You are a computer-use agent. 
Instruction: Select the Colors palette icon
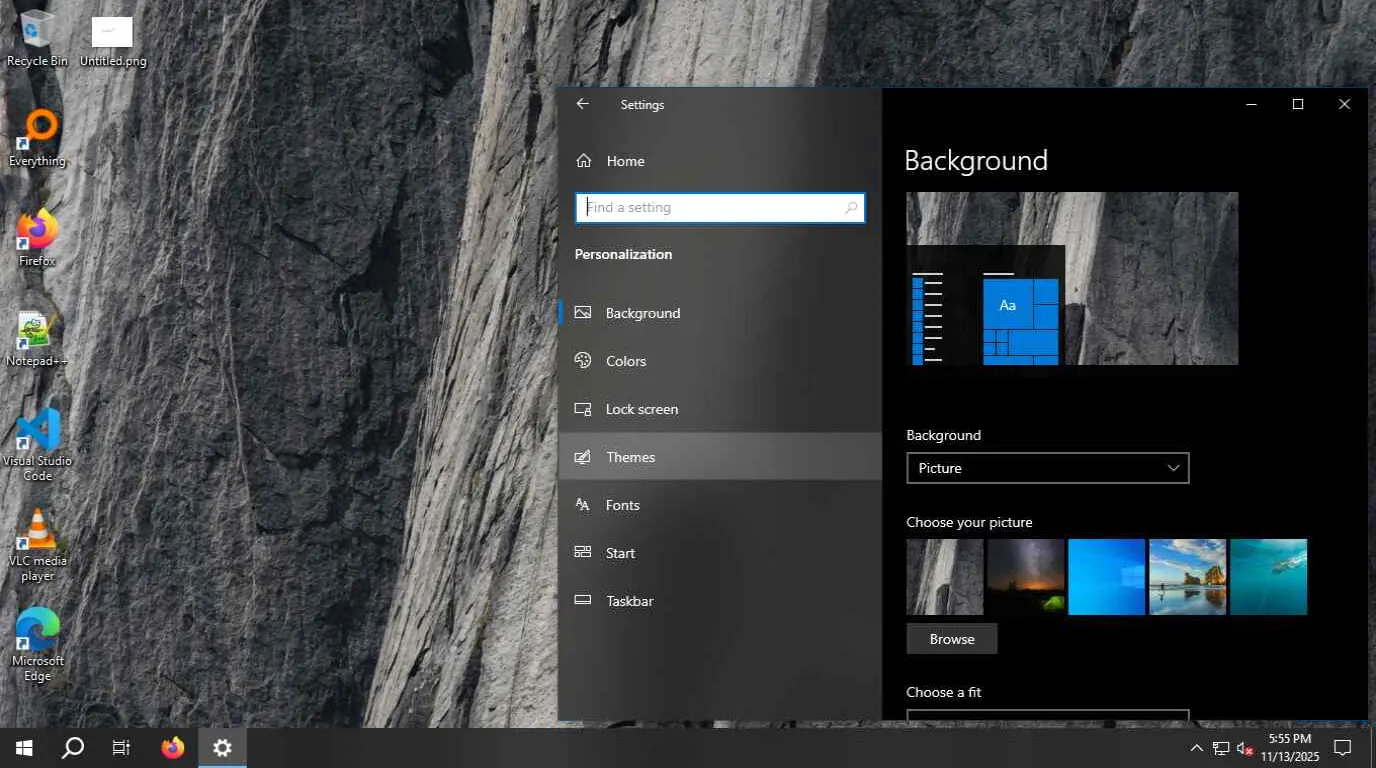pyautogui.click(x=584, y=361)
